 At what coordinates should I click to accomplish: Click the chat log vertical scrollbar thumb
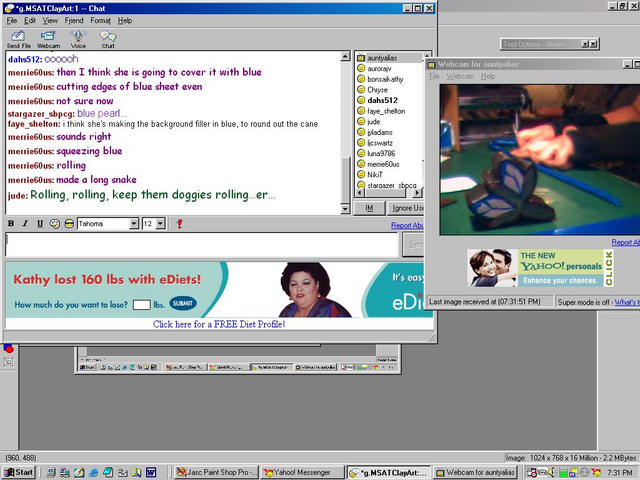(345, 180)
